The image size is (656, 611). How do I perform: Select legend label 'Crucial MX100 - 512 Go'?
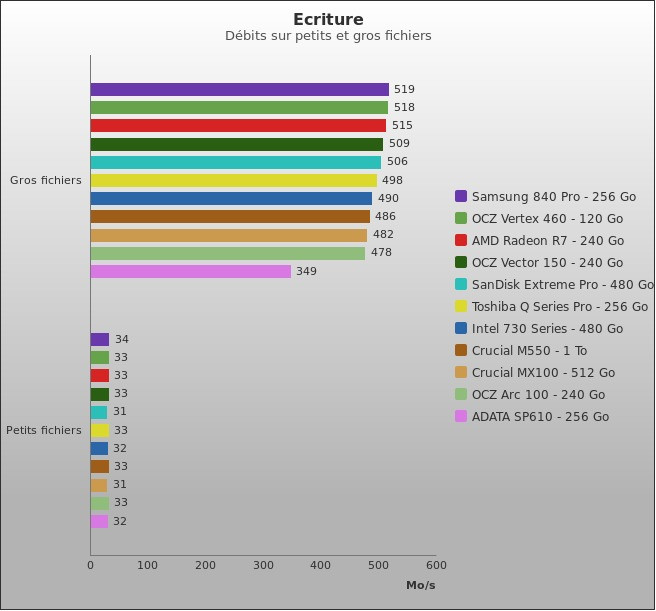[543, 373]
